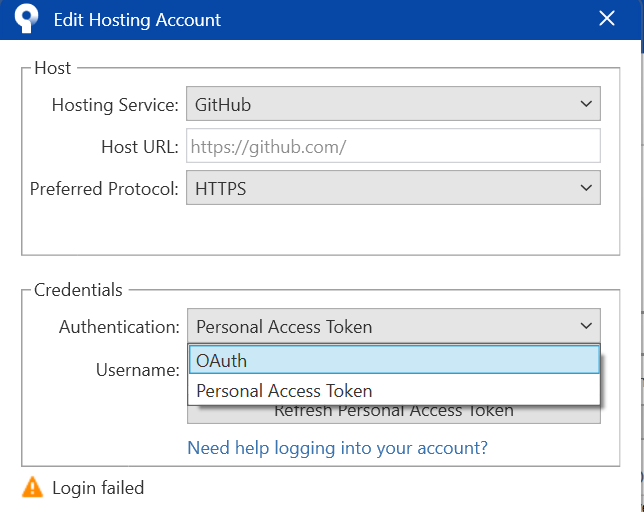Focus the Host URL text field
The width and height of the screenshot is (644, 512).
point(394,146)
